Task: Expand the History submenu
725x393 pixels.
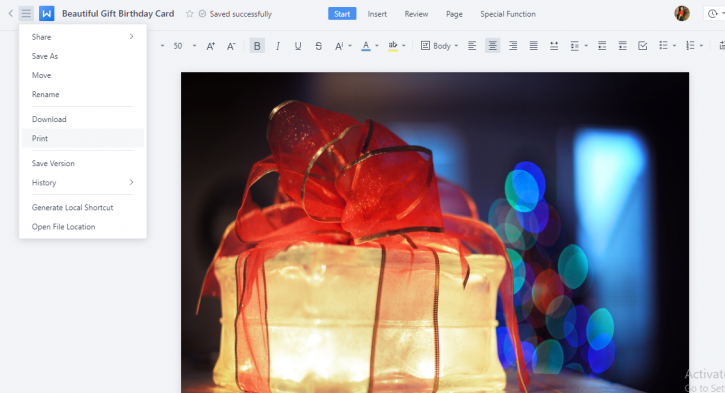Action: (83, 183)
